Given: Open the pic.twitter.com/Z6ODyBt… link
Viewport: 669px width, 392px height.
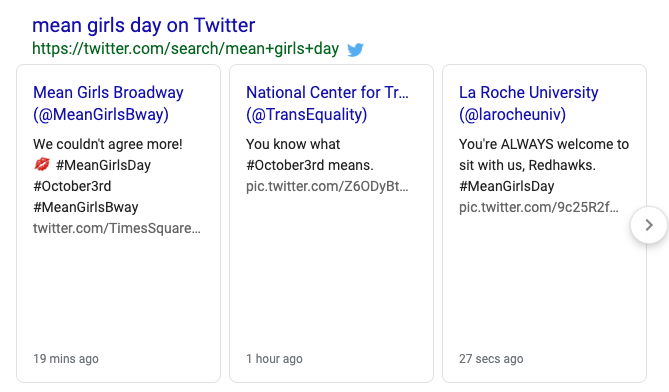Looking at the screenshot, I should pyautogui.click(x=327, y=186).
